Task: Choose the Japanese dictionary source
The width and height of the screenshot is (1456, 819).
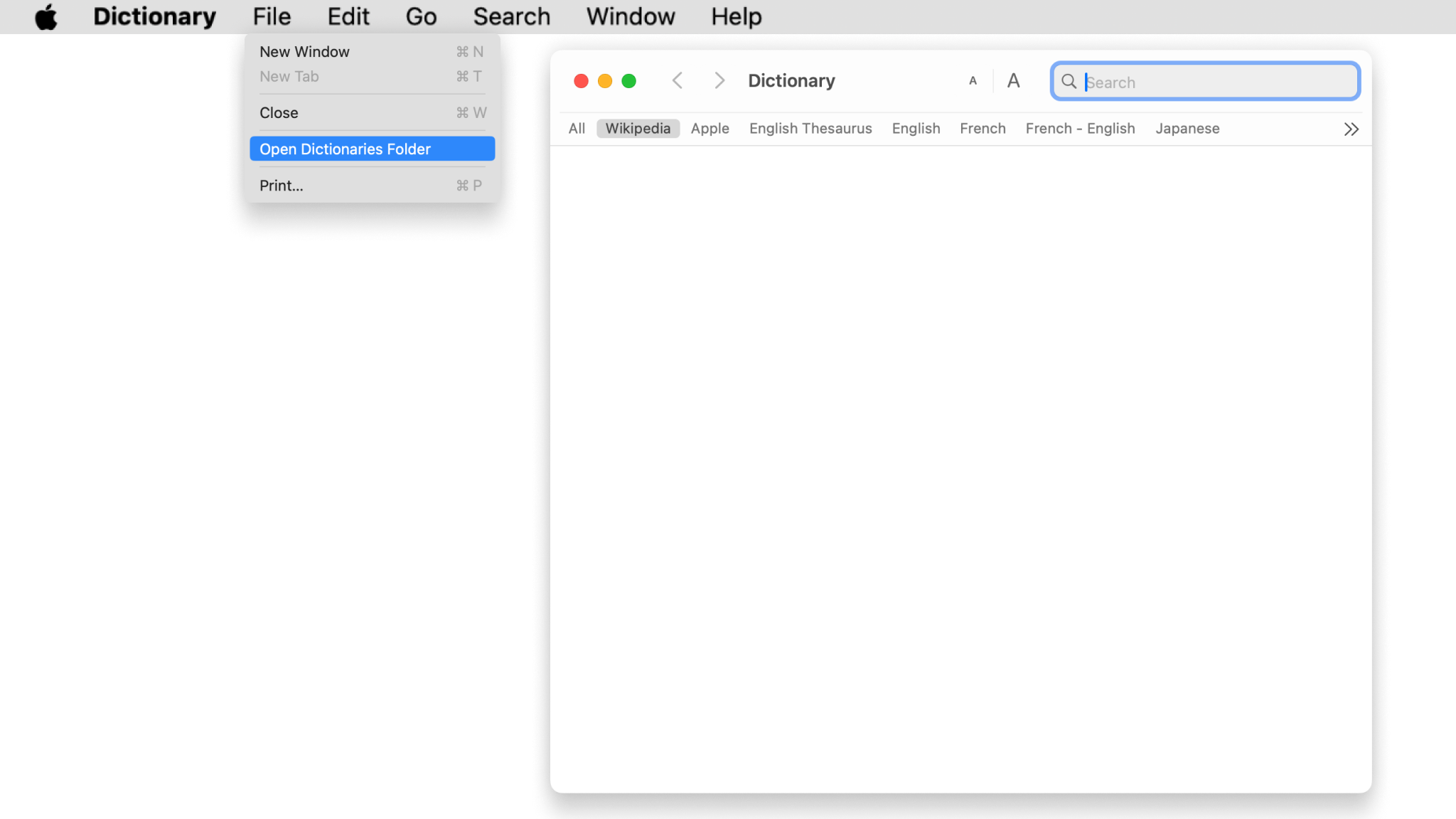Action: (x=1187, y=128)
